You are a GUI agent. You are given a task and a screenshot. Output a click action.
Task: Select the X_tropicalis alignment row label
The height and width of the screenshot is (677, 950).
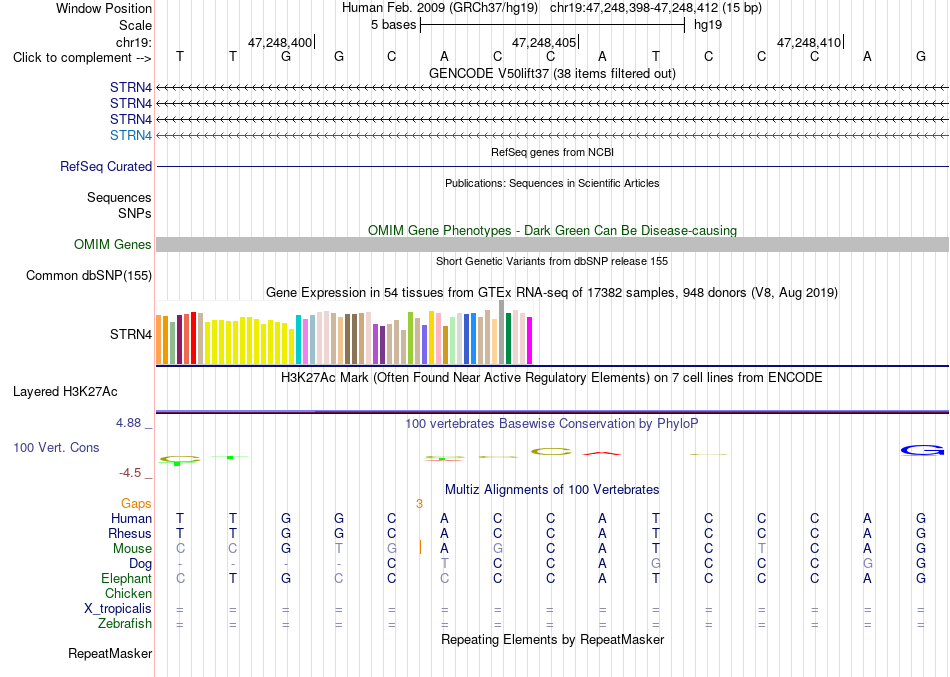pos(118,609)
